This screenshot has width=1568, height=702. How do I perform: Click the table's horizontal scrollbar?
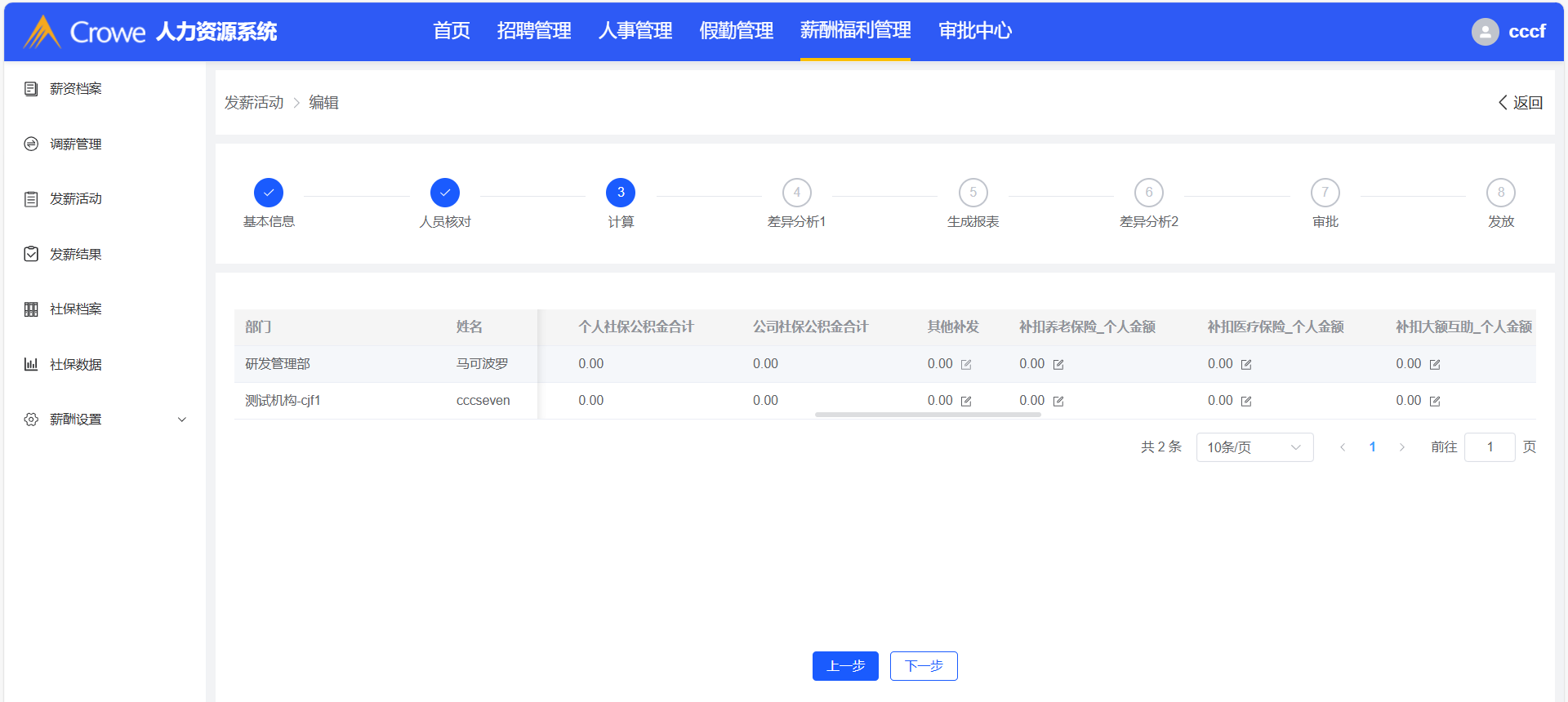928,415
